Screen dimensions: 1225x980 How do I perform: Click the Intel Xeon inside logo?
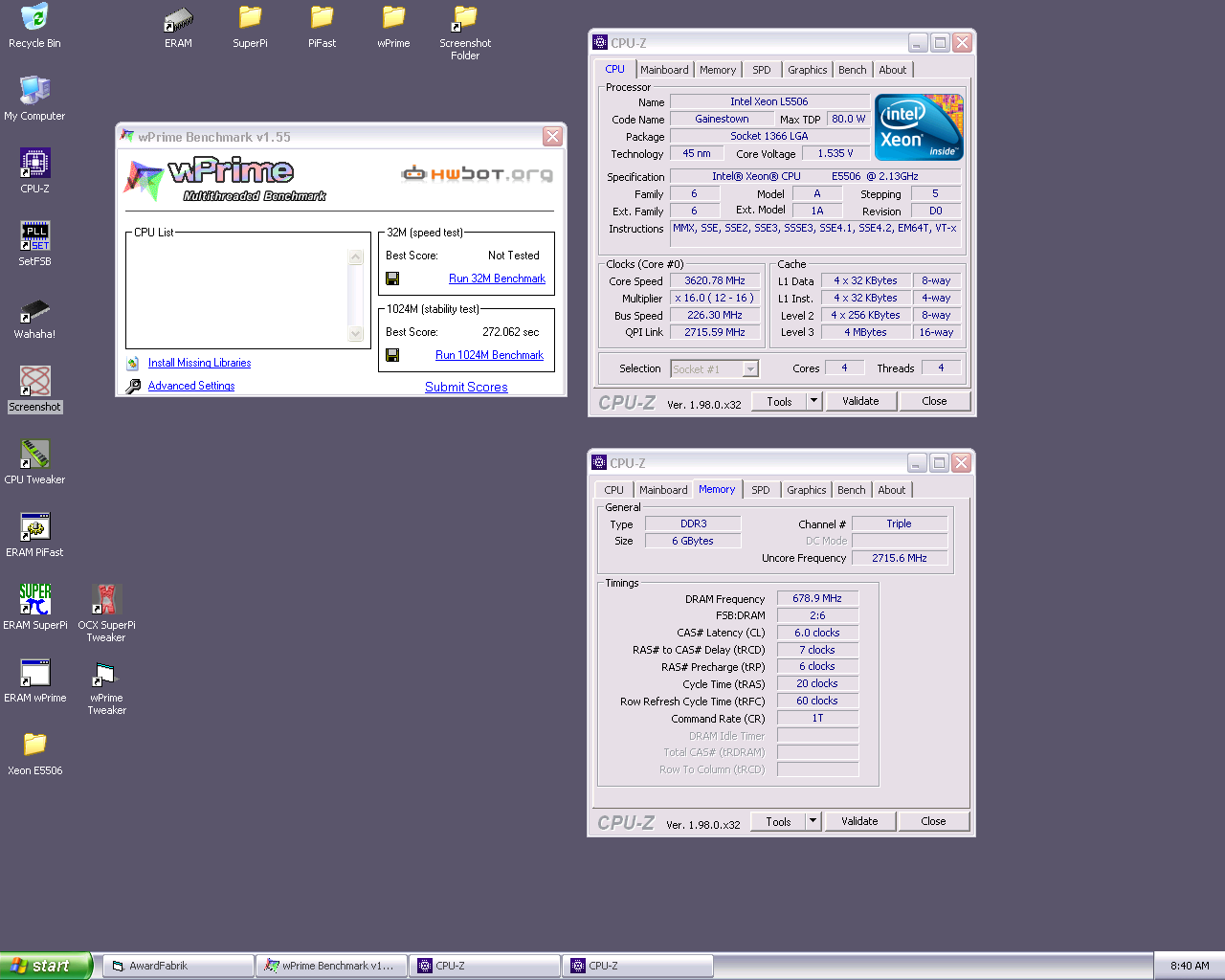[x=919, y=127]
